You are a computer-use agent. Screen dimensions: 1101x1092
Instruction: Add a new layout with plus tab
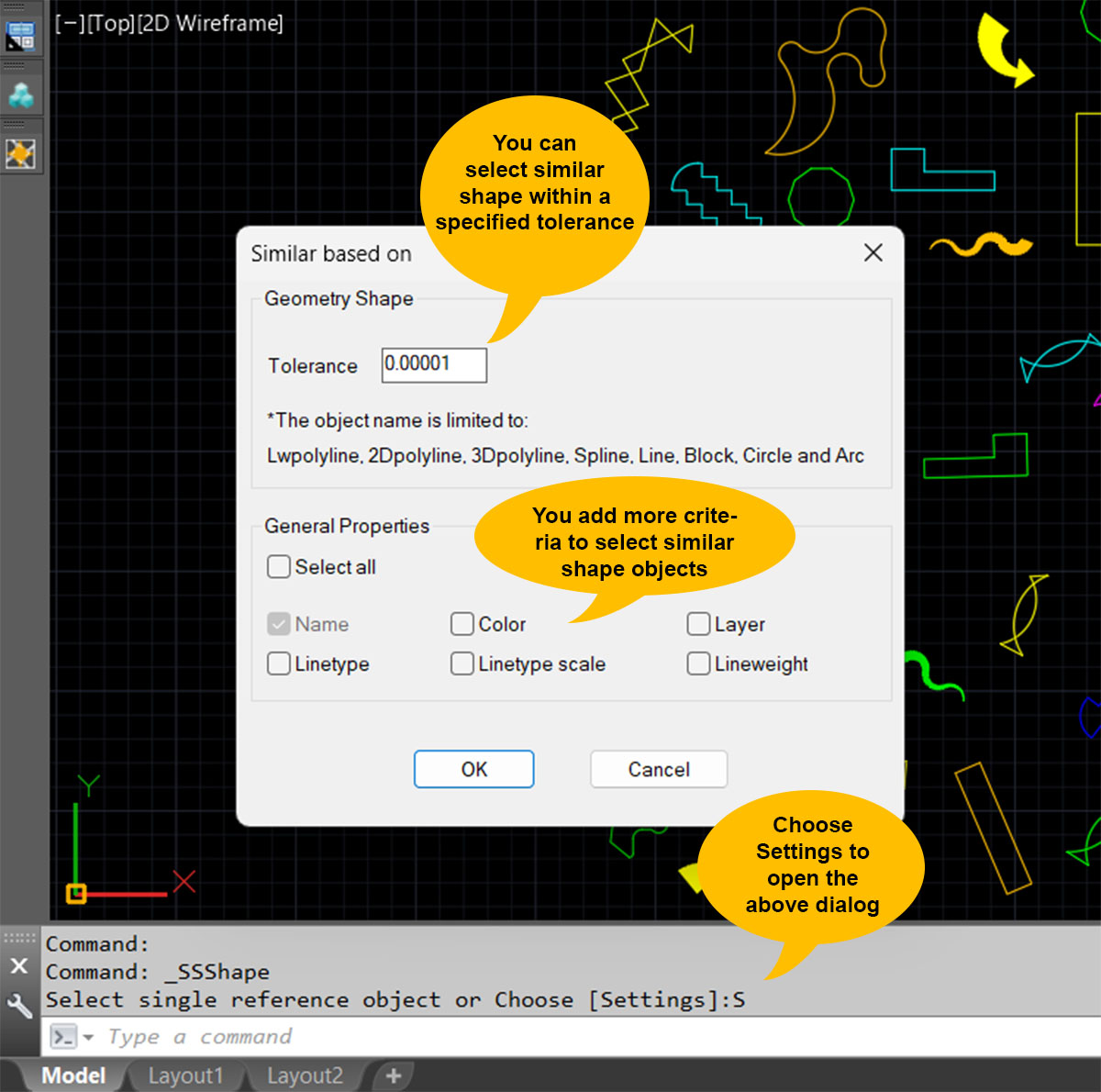394,1075
